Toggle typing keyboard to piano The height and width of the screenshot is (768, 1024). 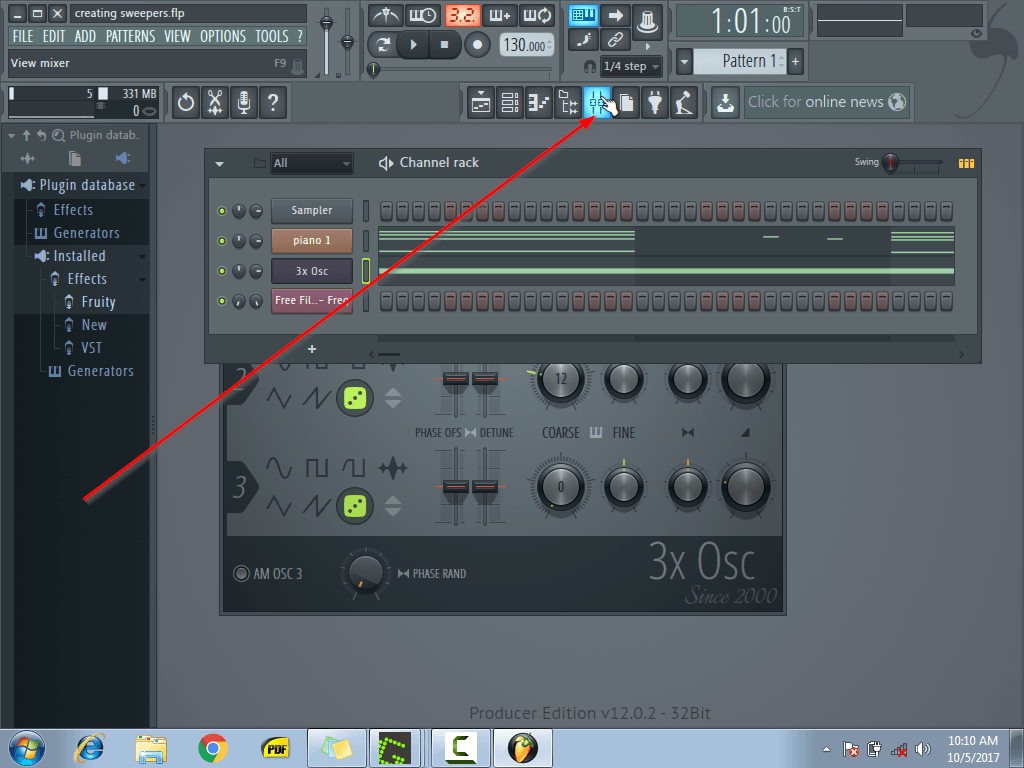point(583,15)
